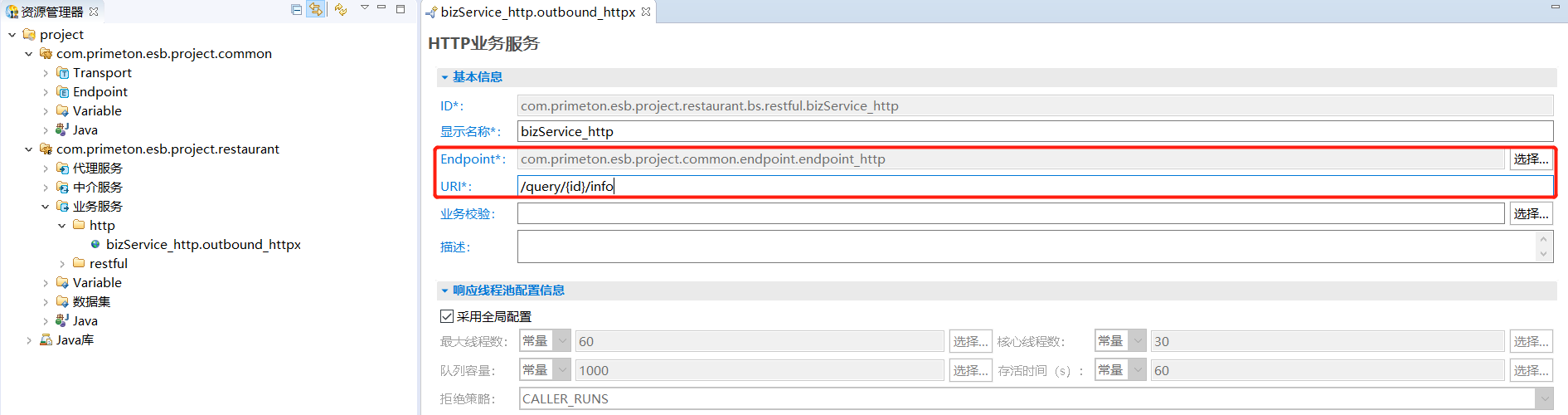Click the 业务校验 link label
Viewport: 1568px width, 415px height.
pos(468,213)
